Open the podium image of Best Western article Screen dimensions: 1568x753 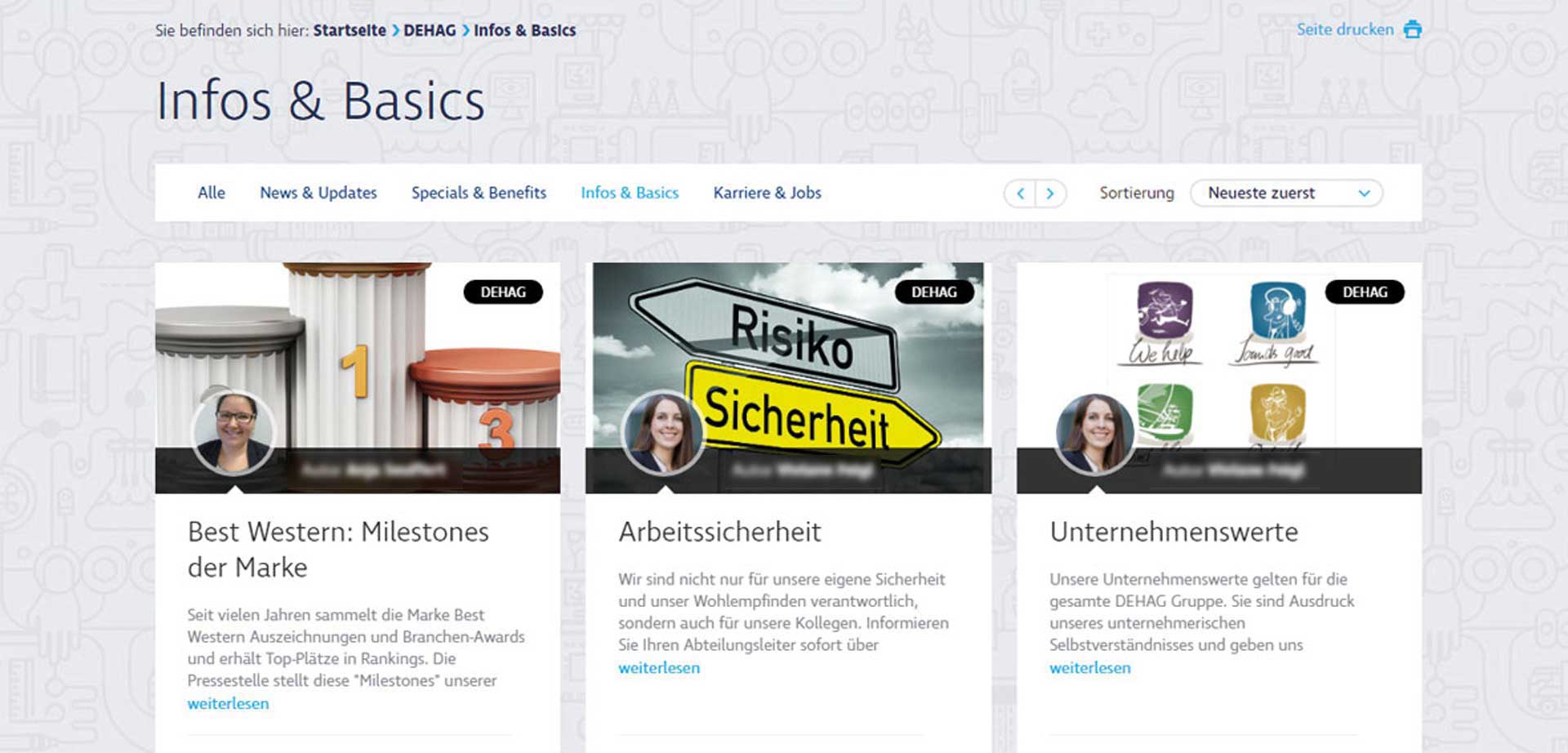point(358,355)
